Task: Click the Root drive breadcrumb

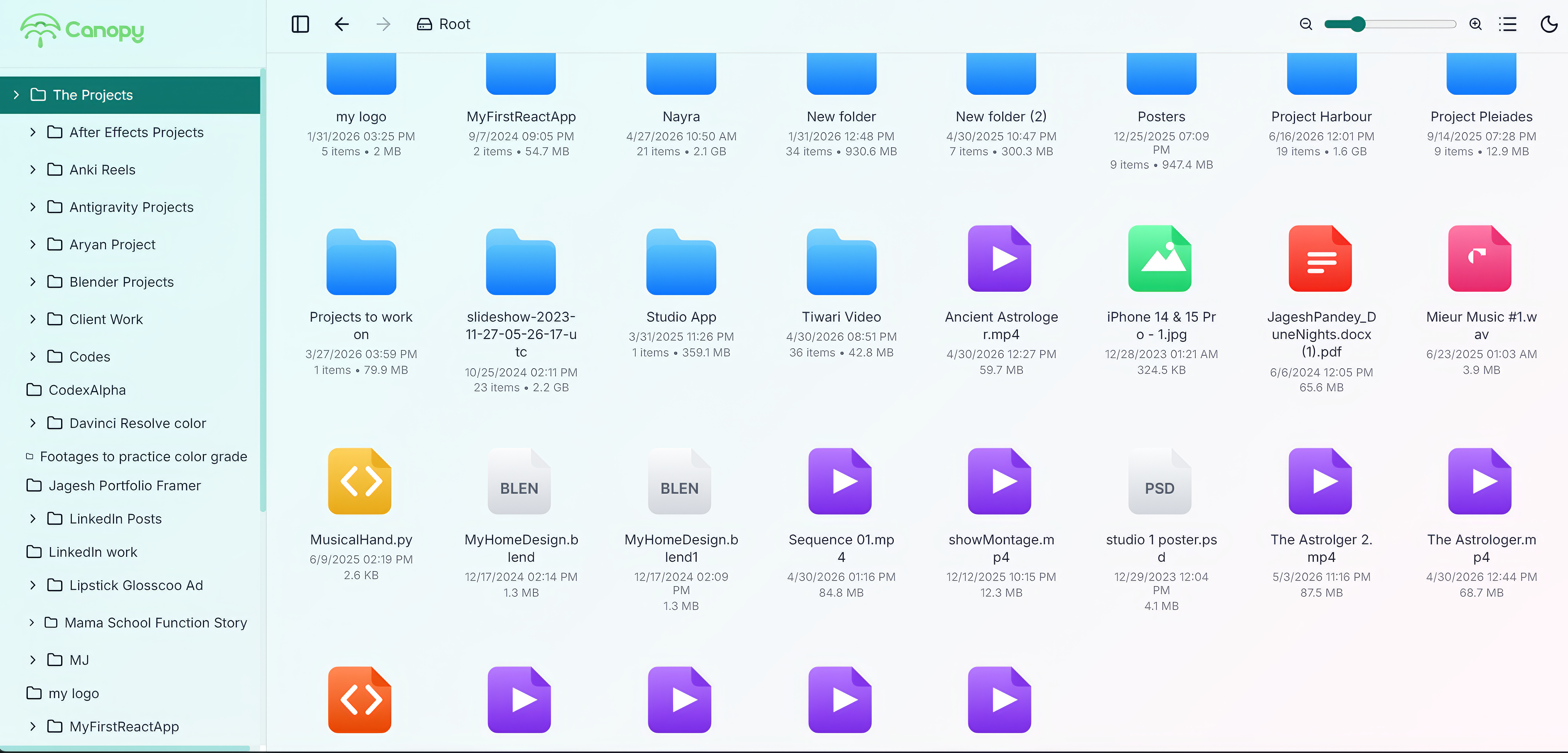Action: click(443, 25)
